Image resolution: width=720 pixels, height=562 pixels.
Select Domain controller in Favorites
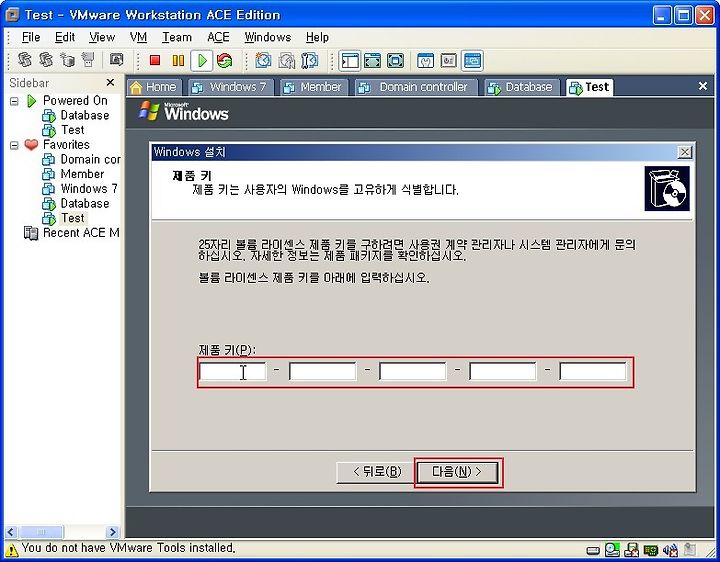click(90, 159)
